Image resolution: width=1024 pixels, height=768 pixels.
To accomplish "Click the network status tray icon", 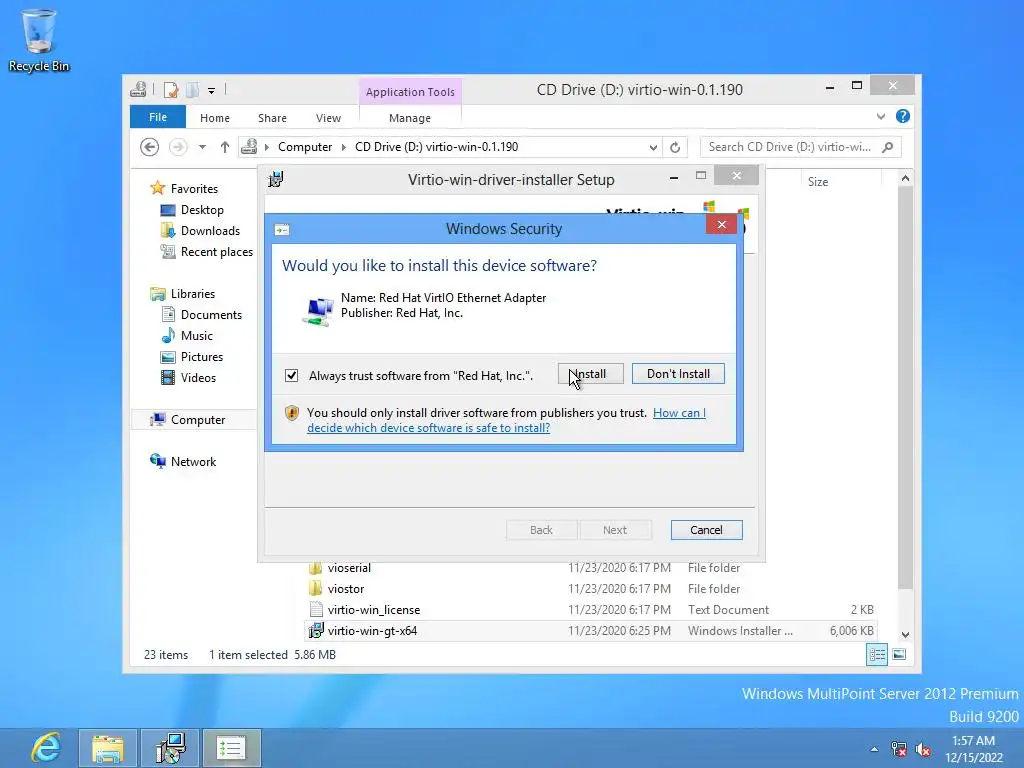I will coord(899,749).
